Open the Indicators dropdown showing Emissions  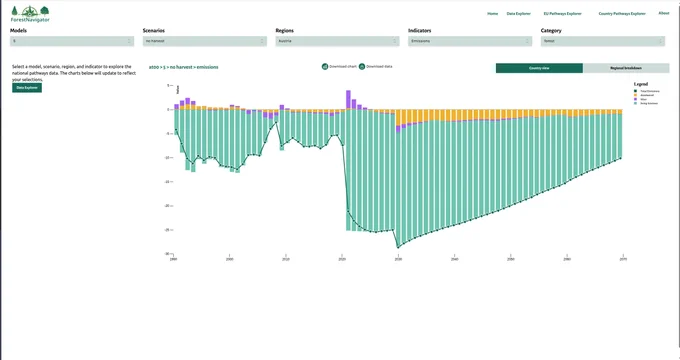pyautogui.click(x=470, y=41)
